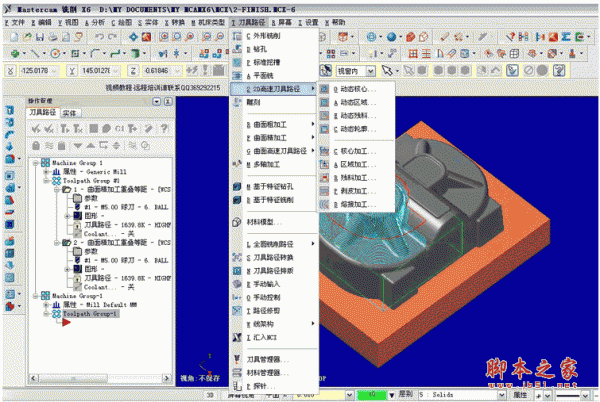Click the X coordinate lock button

tap(10, 71)
